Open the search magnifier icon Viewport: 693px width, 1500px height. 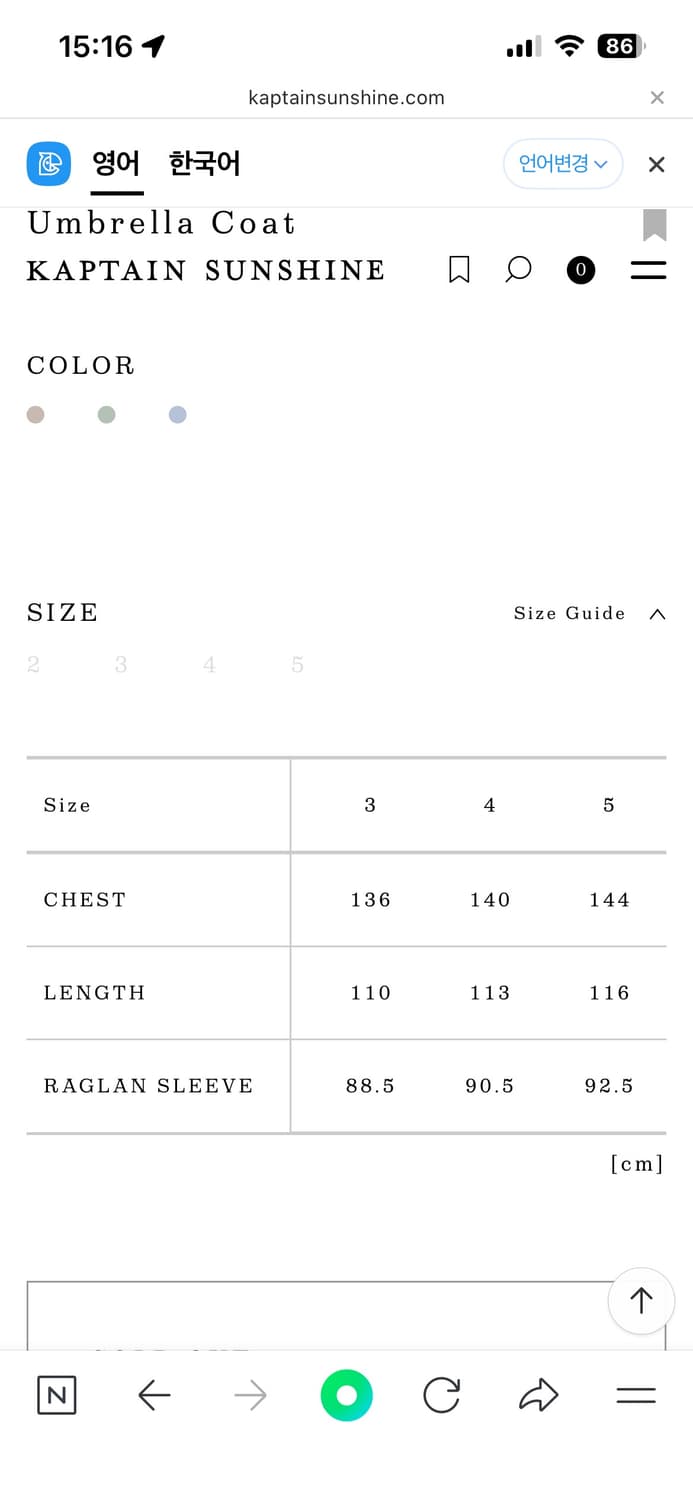(518, 269)
